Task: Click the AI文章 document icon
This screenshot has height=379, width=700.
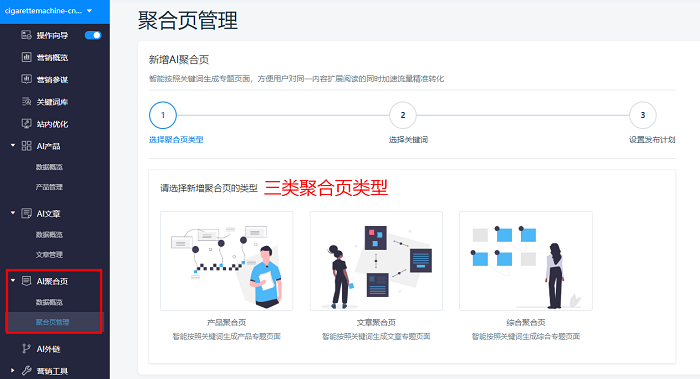Action: click(26, 213)
